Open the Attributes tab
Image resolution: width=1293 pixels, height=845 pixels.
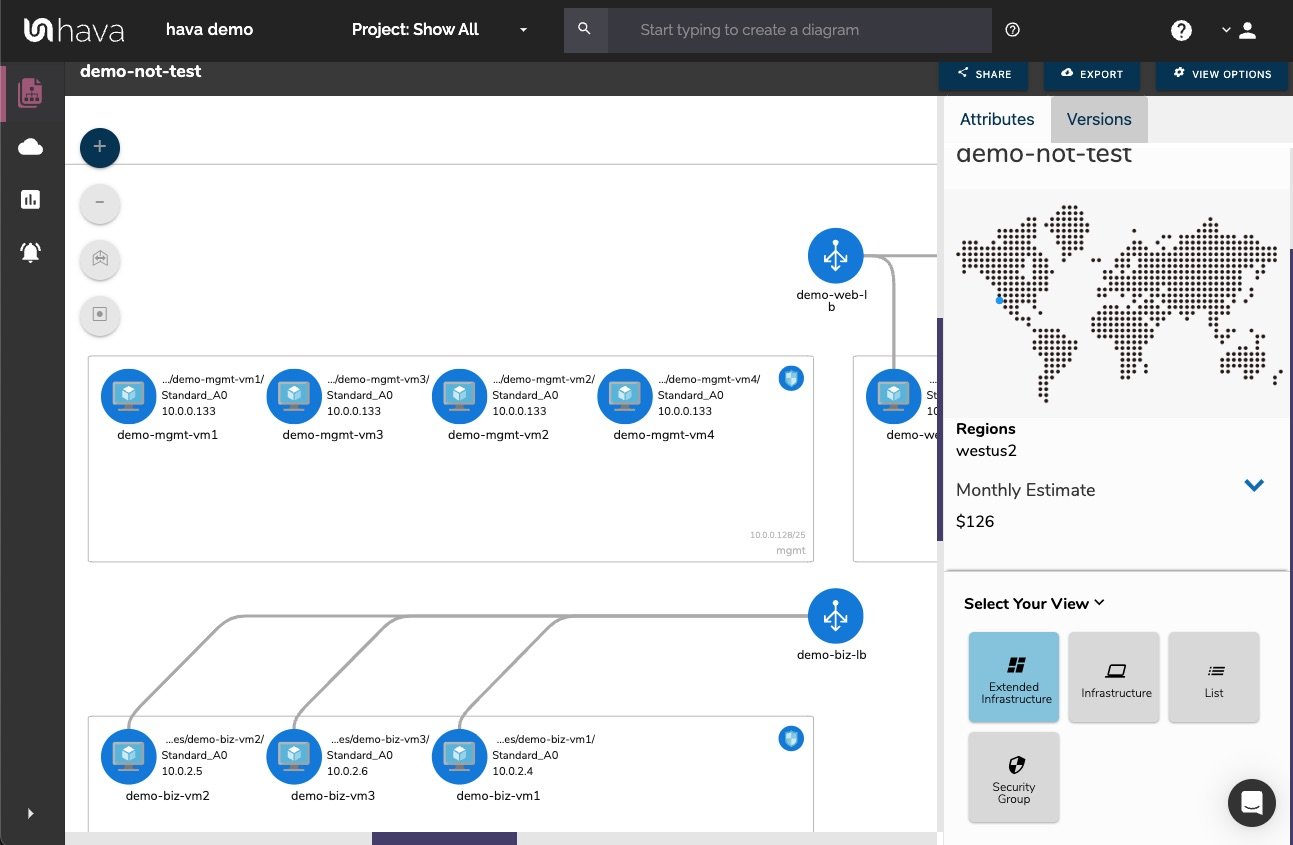(x=997, y=119)
